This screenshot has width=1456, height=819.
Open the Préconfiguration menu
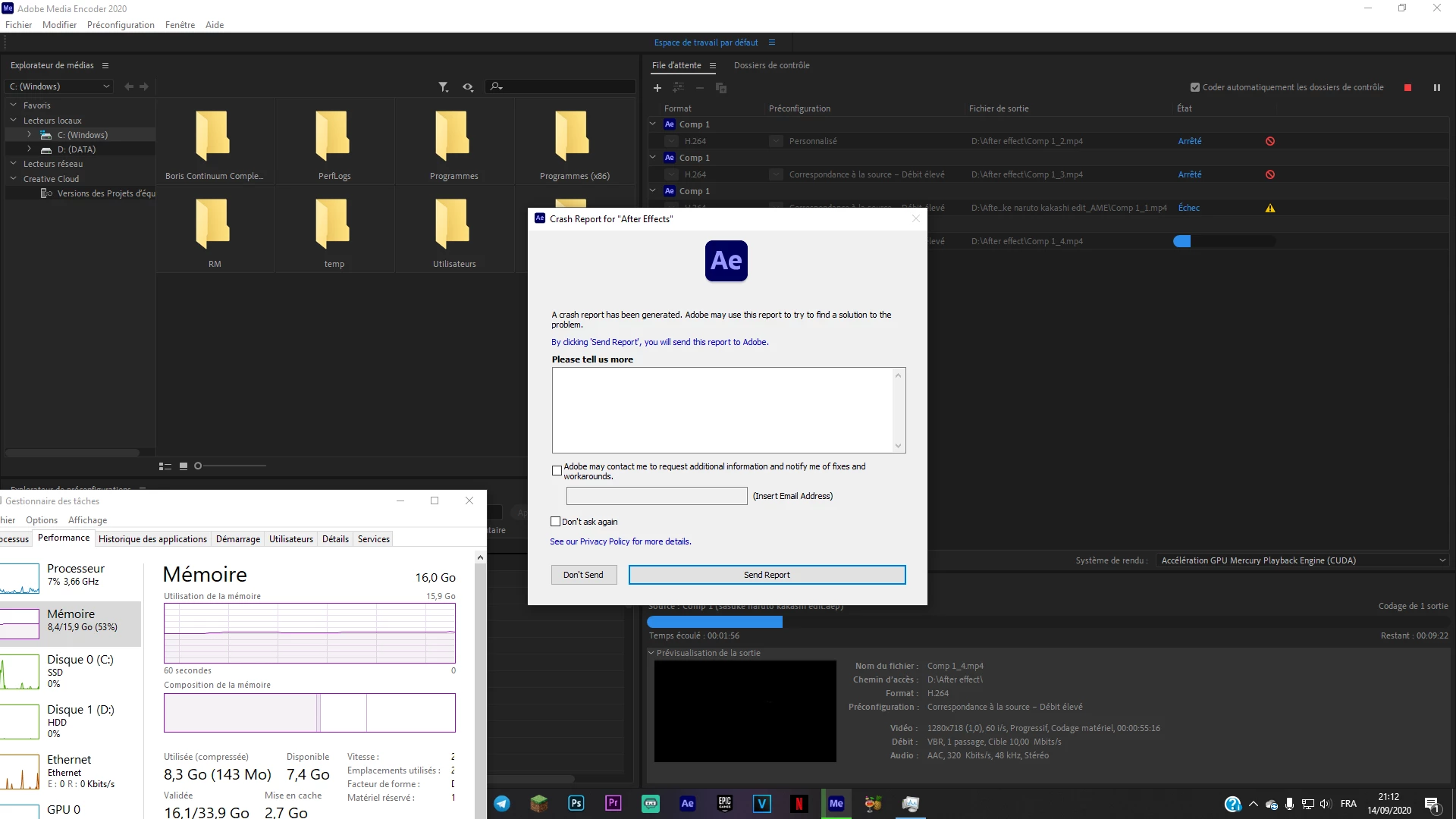click(x=121, y=25)
